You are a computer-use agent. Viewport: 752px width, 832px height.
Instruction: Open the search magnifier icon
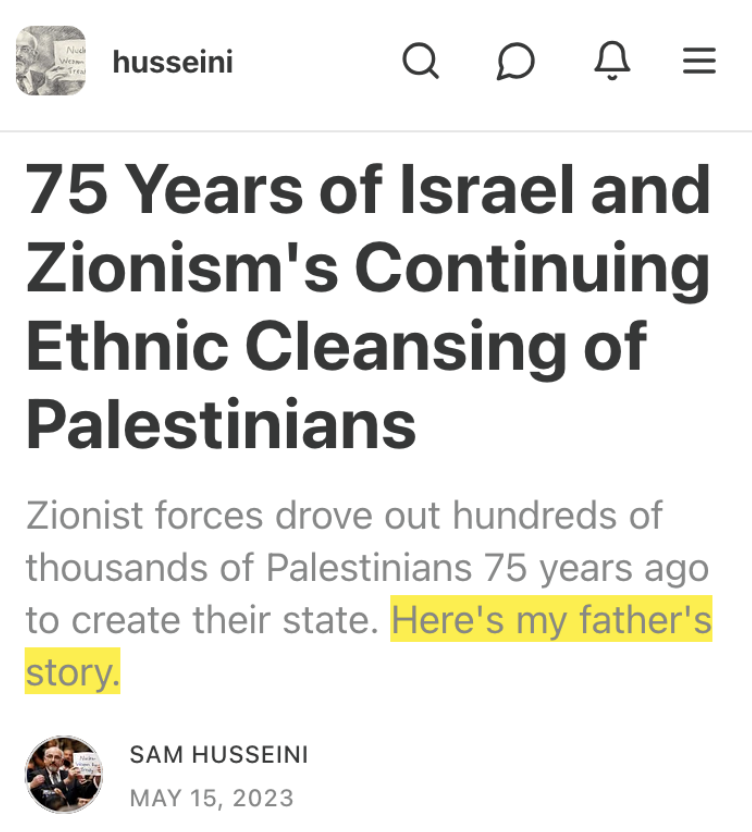(420, 62)
